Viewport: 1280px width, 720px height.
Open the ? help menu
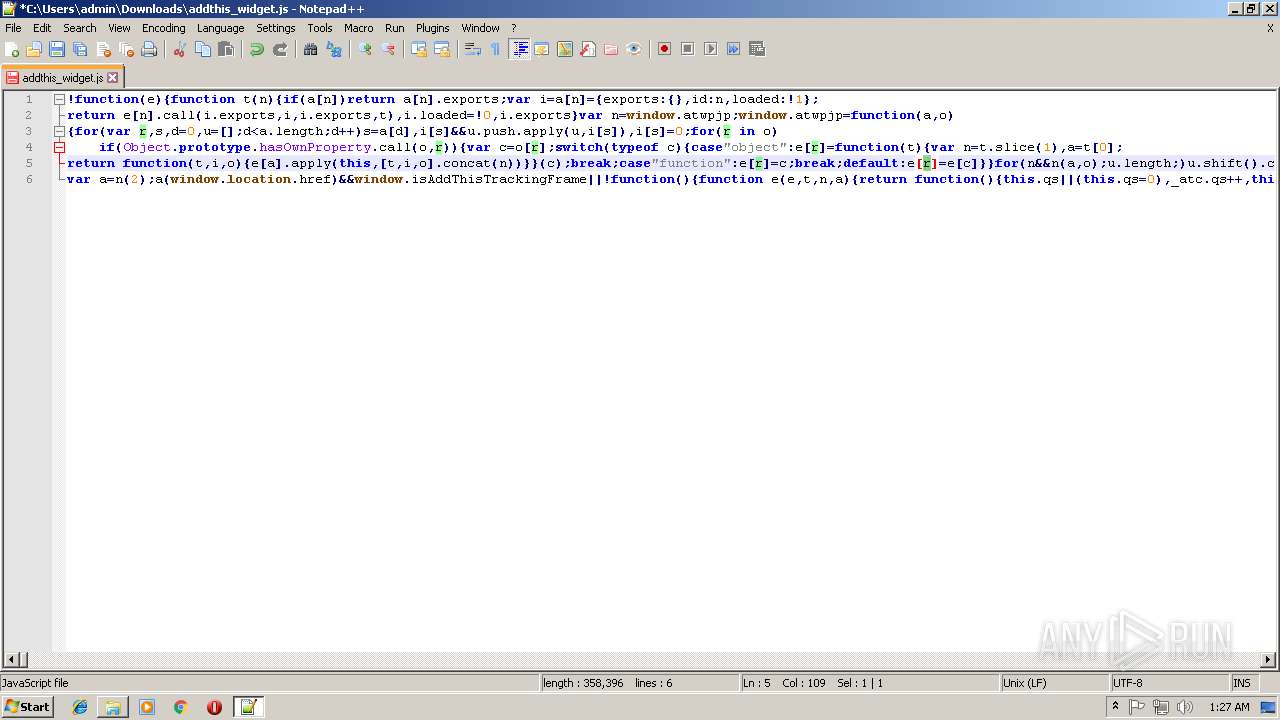pos(514,28)
